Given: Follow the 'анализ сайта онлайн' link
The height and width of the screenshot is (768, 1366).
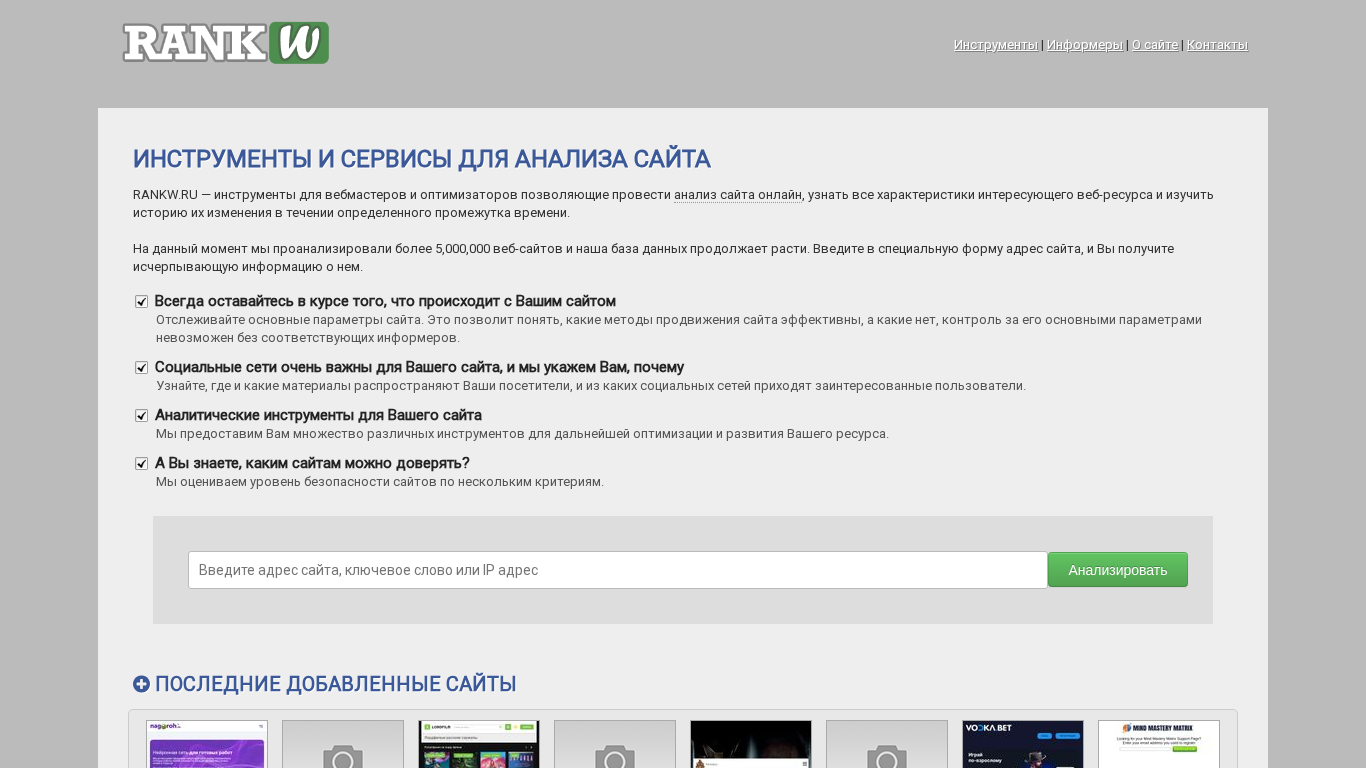Looking at the screenshot, I should pyautogui.click(x=737, y=195).
